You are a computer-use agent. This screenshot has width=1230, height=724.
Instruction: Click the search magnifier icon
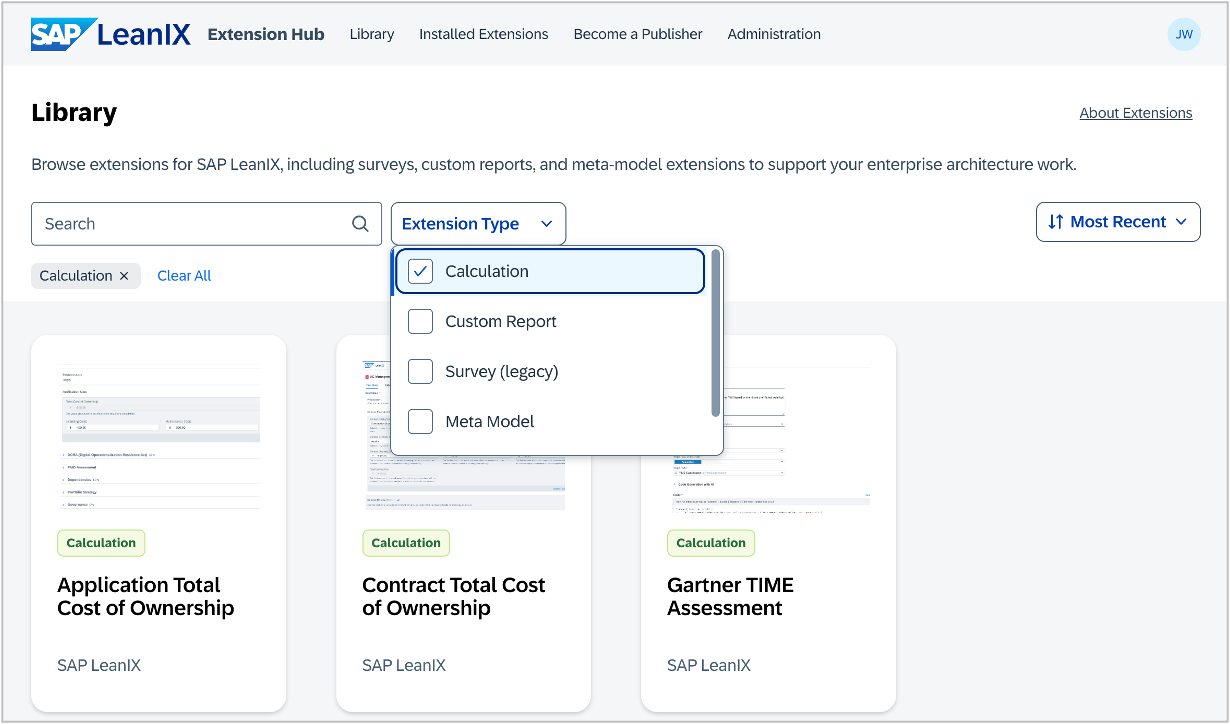click(360, 224)
